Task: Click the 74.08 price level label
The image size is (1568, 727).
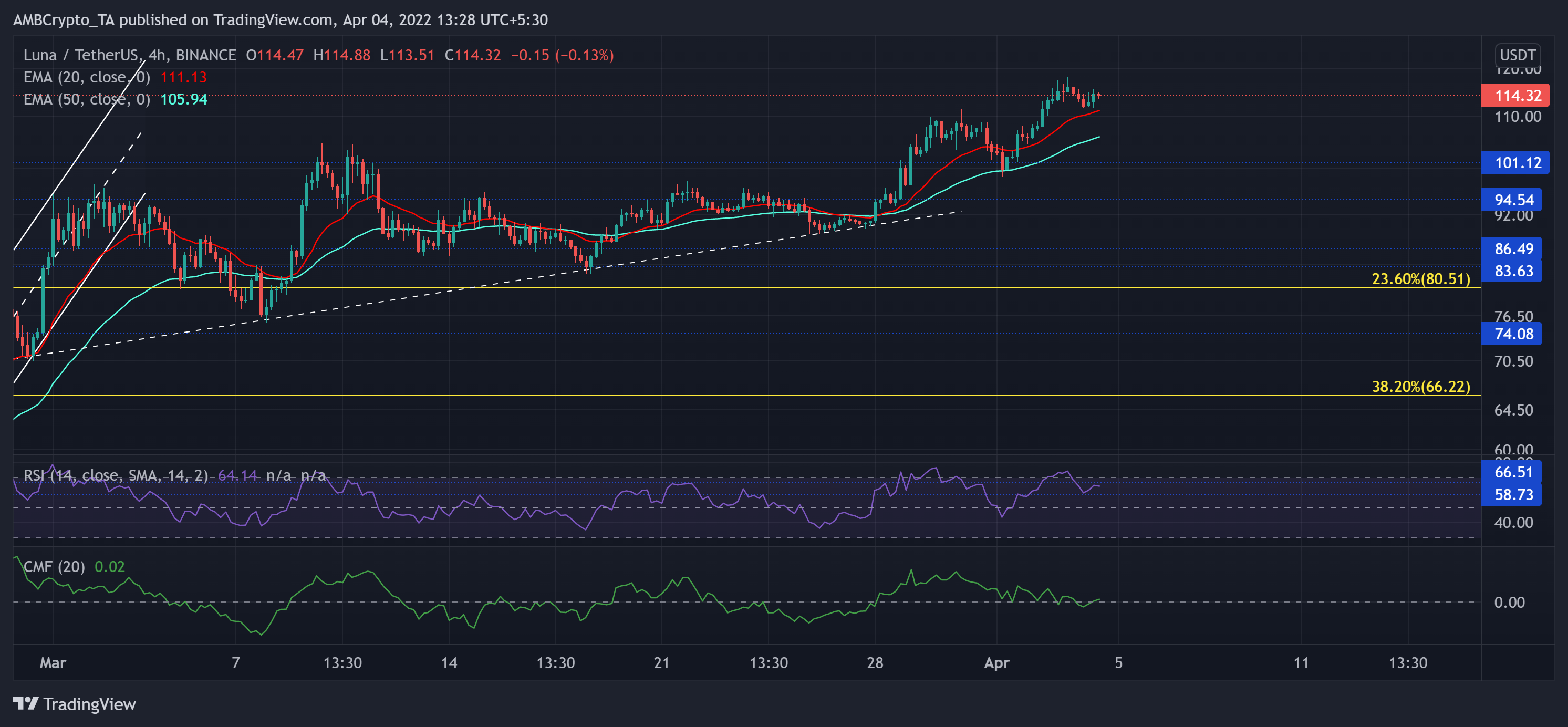Action: point(1513,334)
